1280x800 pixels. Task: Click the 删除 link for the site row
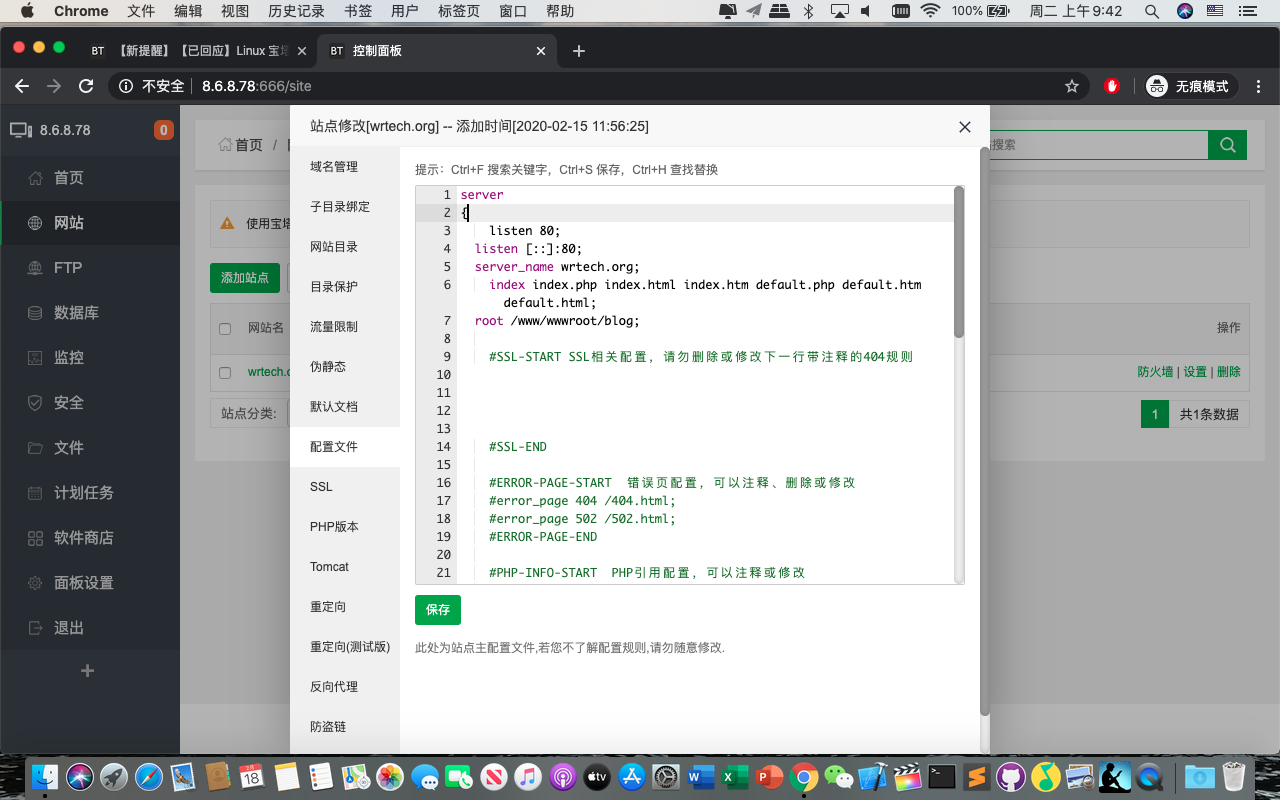coord(1229,372)
